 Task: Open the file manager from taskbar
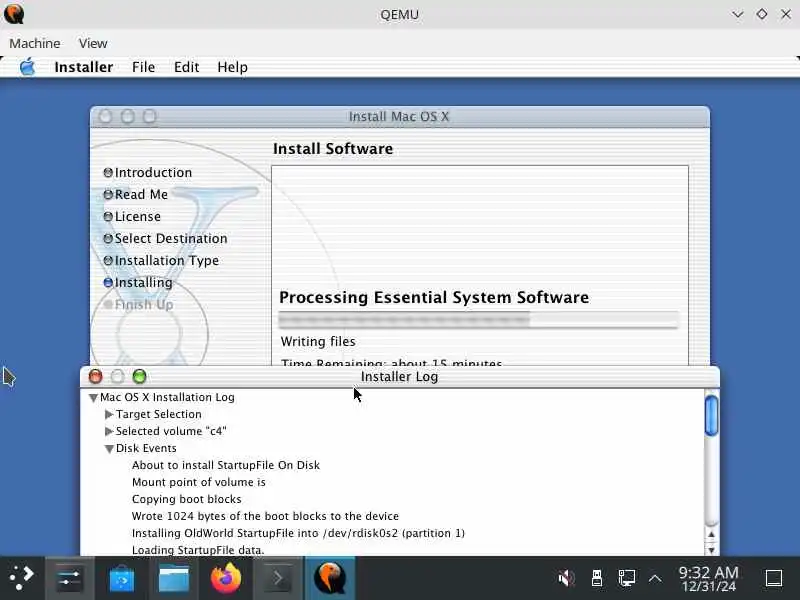(173, 578)
